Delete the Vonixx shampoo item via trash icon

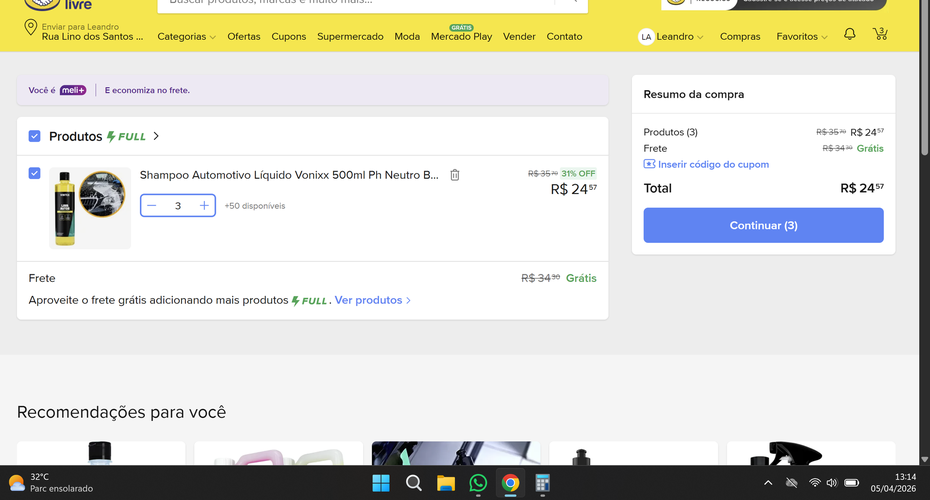[x=455, y=175]
